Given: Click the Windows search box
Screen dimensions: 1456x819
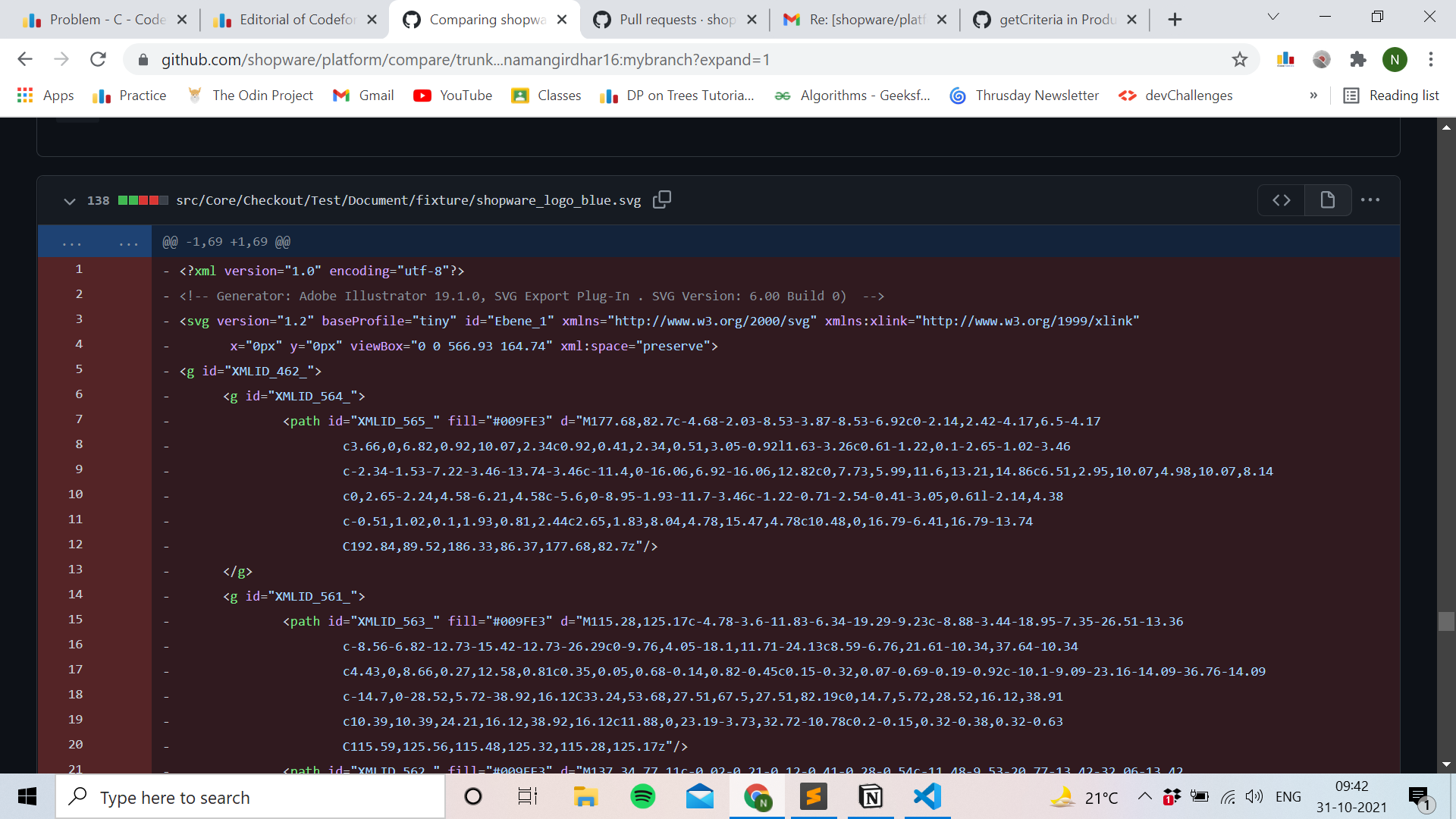Looking at the screenshot, I should point(250,797).
